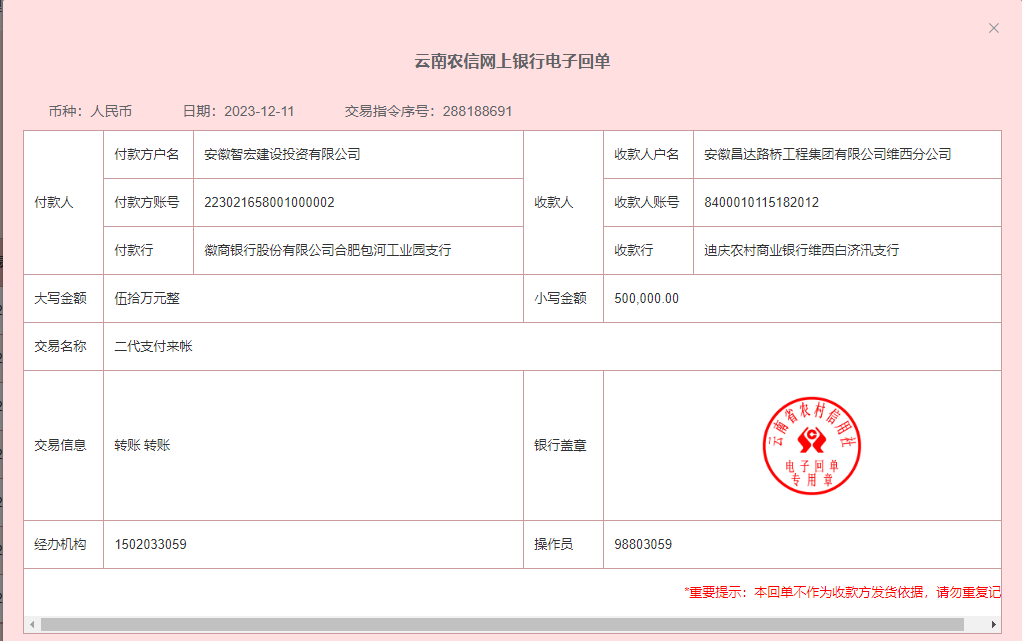Click the red 重要提示 notice text
1022x641 pixels.
(x=842, y=592)
